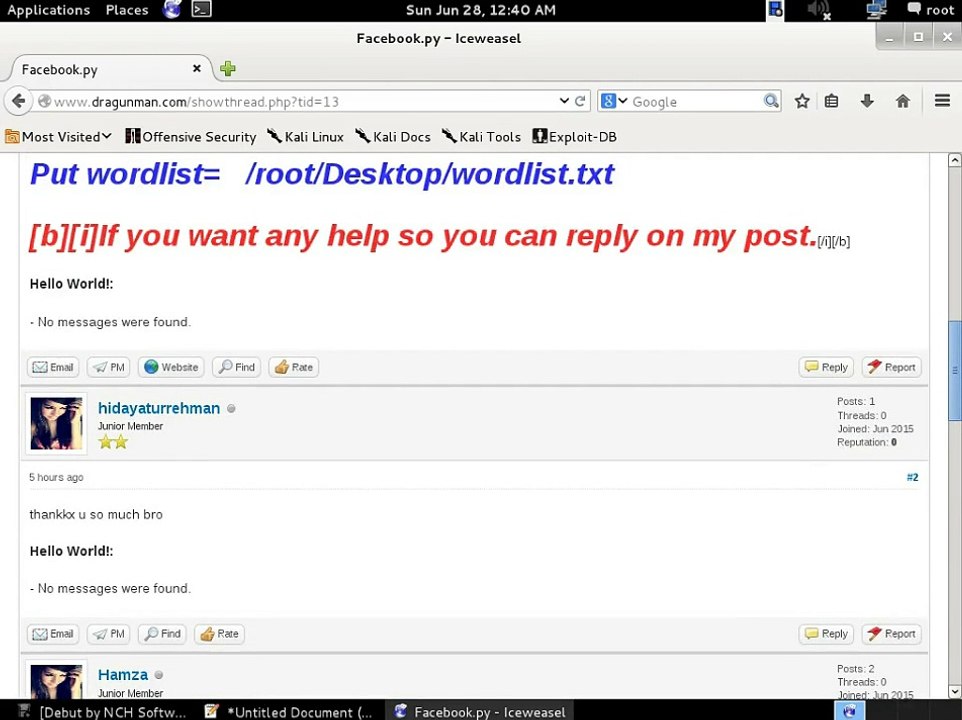Click the page scroll-up arrow

coord(954,160)
